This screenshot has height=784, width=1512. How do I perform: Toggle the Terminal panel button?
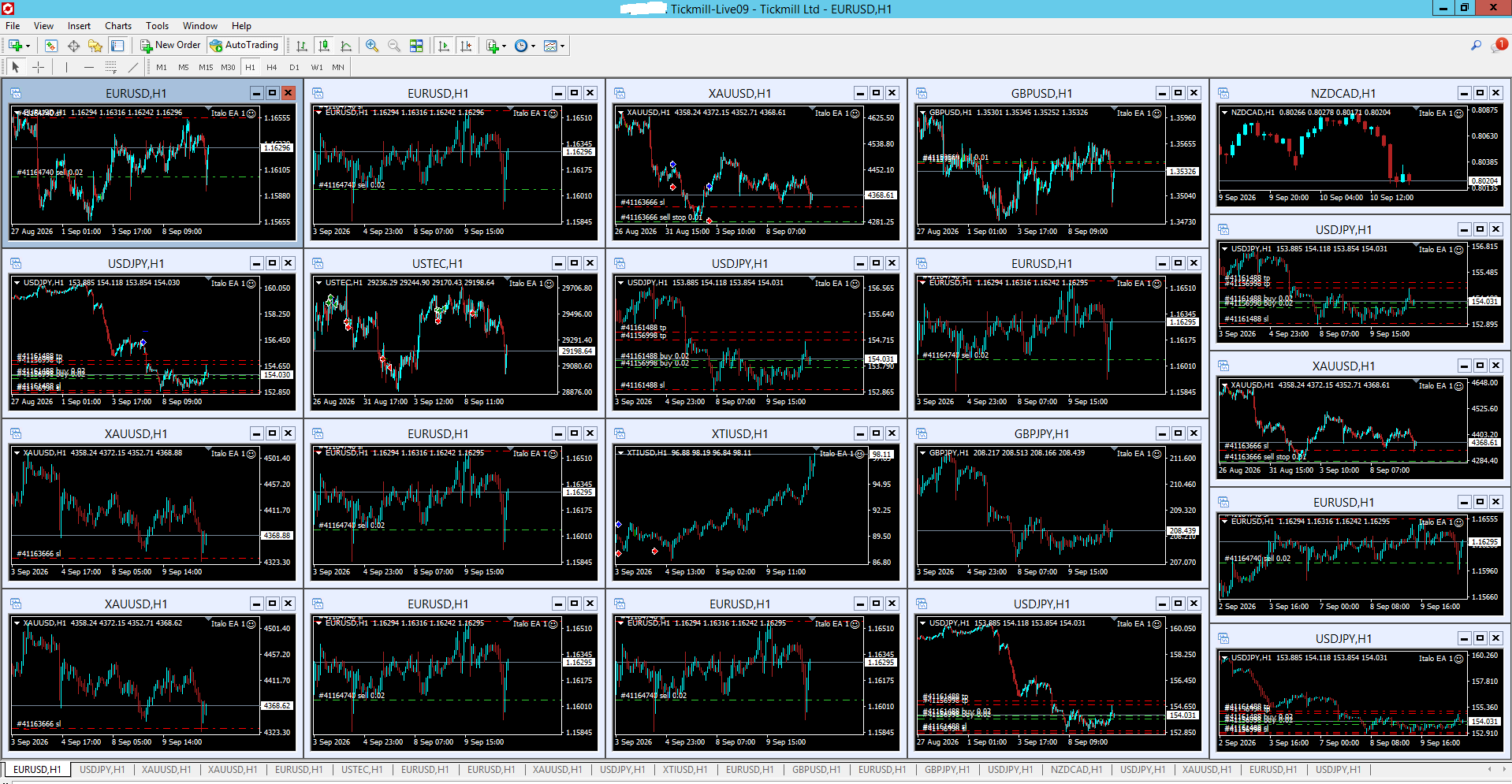click(x=117, y=46)
